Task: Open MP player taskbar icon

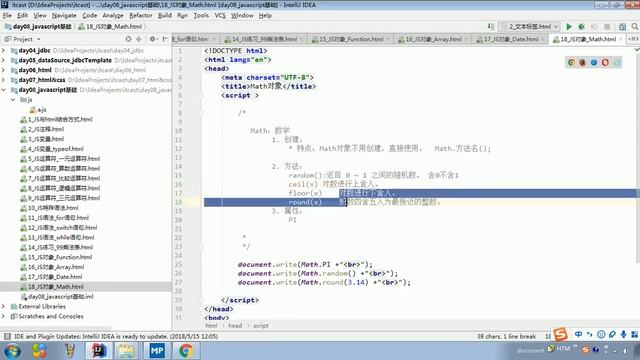Action: point(157,351)
